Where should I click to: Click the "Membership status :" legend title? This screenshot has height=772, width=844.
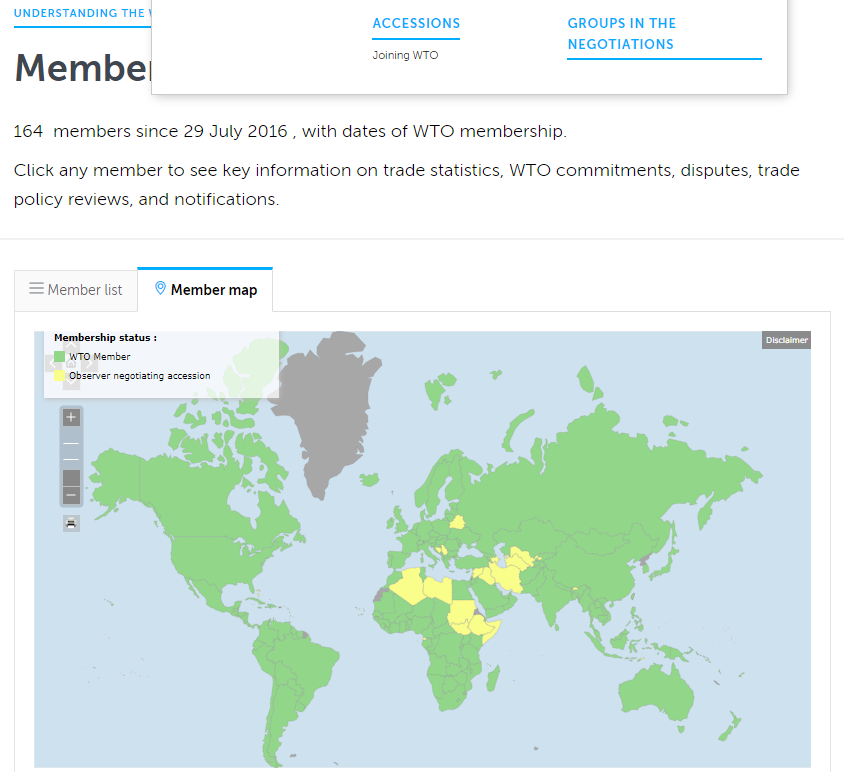106,338
